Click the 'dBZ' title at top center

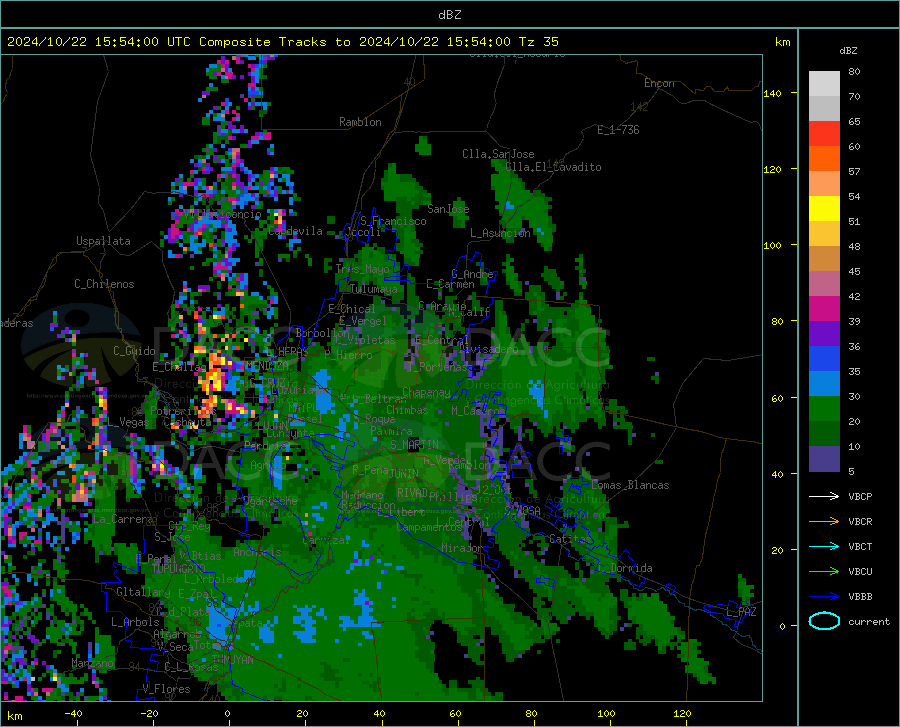pos(449,15)
